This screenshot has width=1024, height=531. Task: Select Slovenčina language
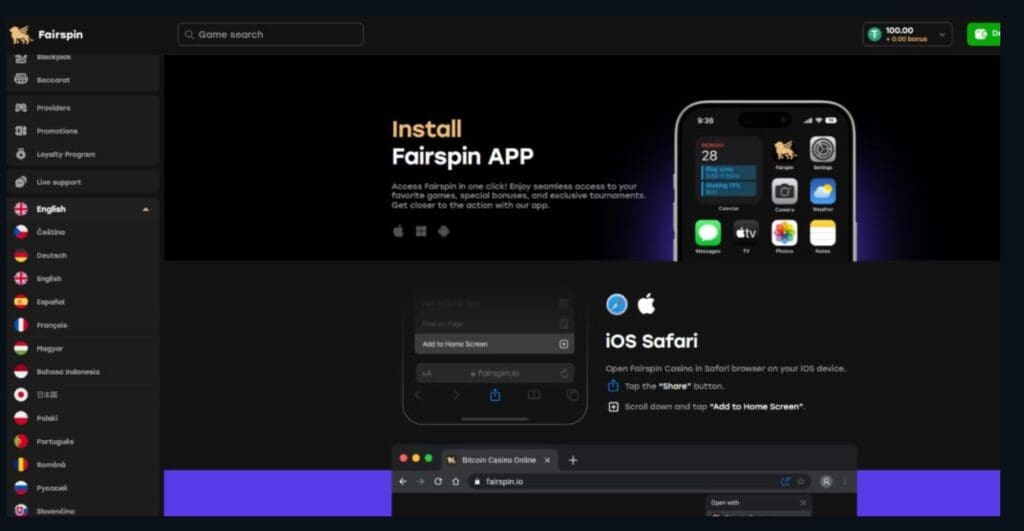tap(84, 511)
